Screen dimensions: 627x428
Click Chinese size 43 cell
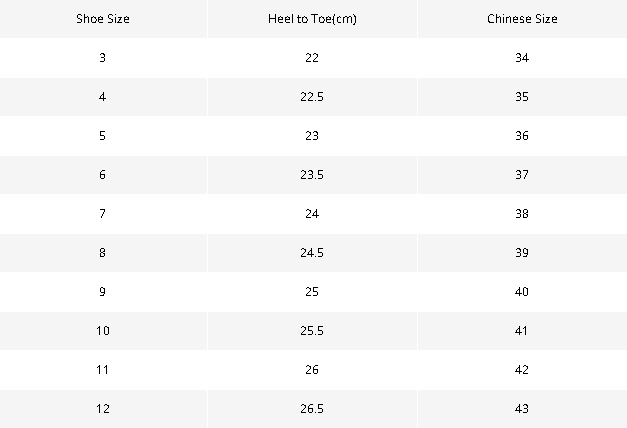tap(522, 409)
